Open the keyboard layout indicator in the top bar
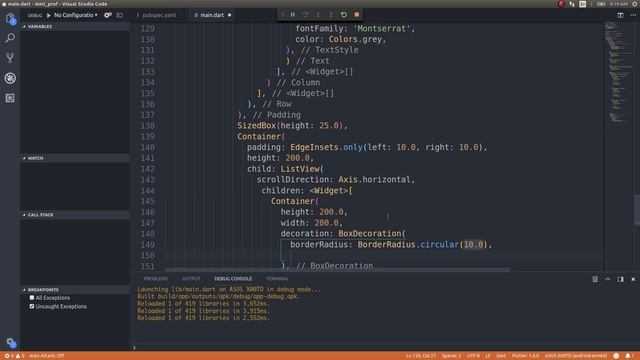Viewport: 640px width, 360px height. pyautogui.click(x=583, y=4)
